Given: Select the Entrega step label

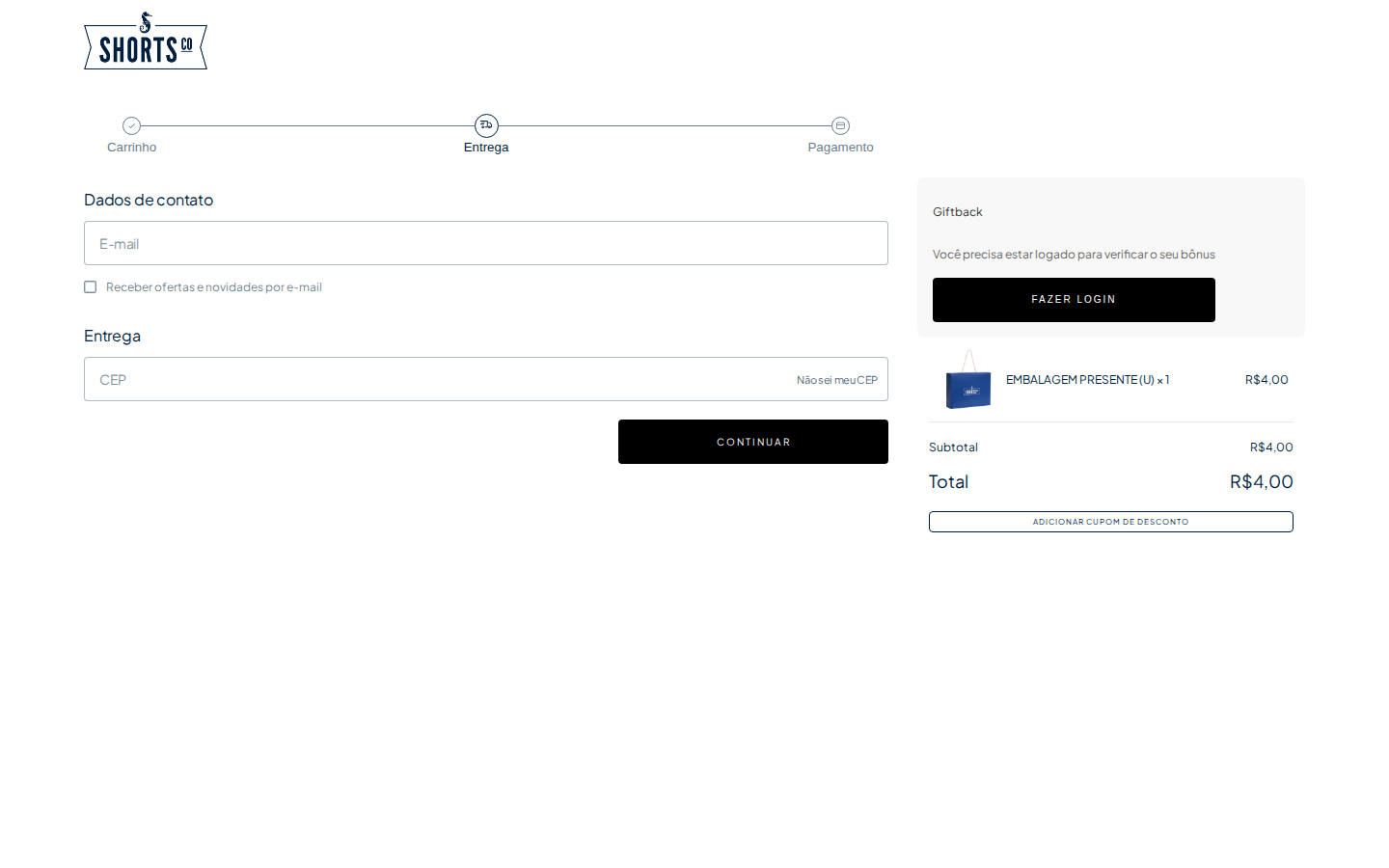Looking at the screenshot, I should (x=486, y=148).
